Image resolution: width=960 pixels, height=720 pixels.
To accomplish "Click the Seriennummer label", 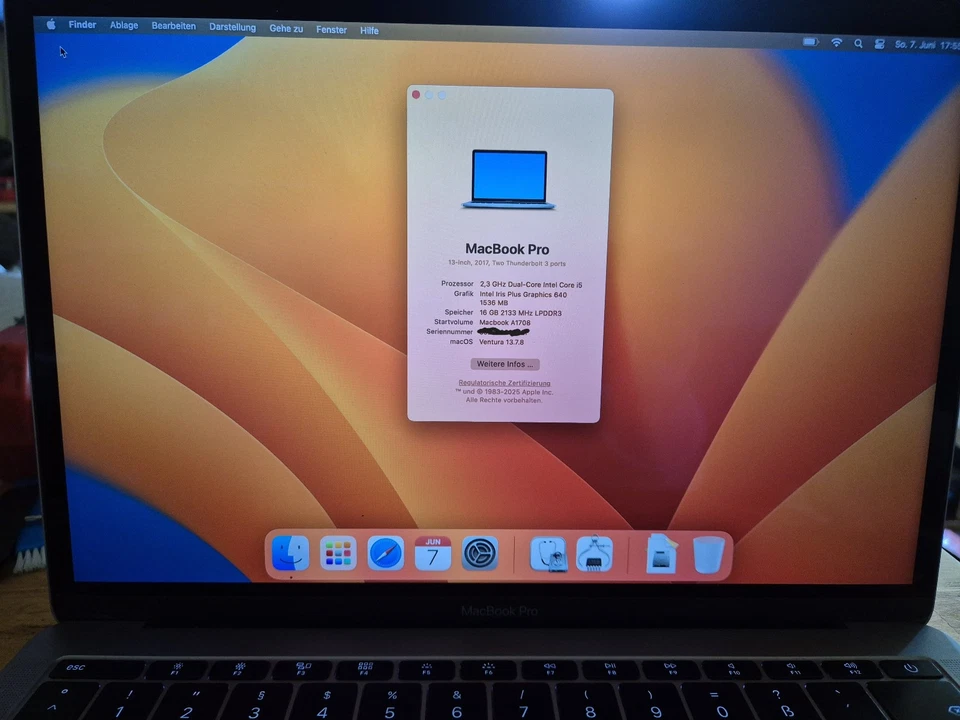I will click(x=449, y=331).
